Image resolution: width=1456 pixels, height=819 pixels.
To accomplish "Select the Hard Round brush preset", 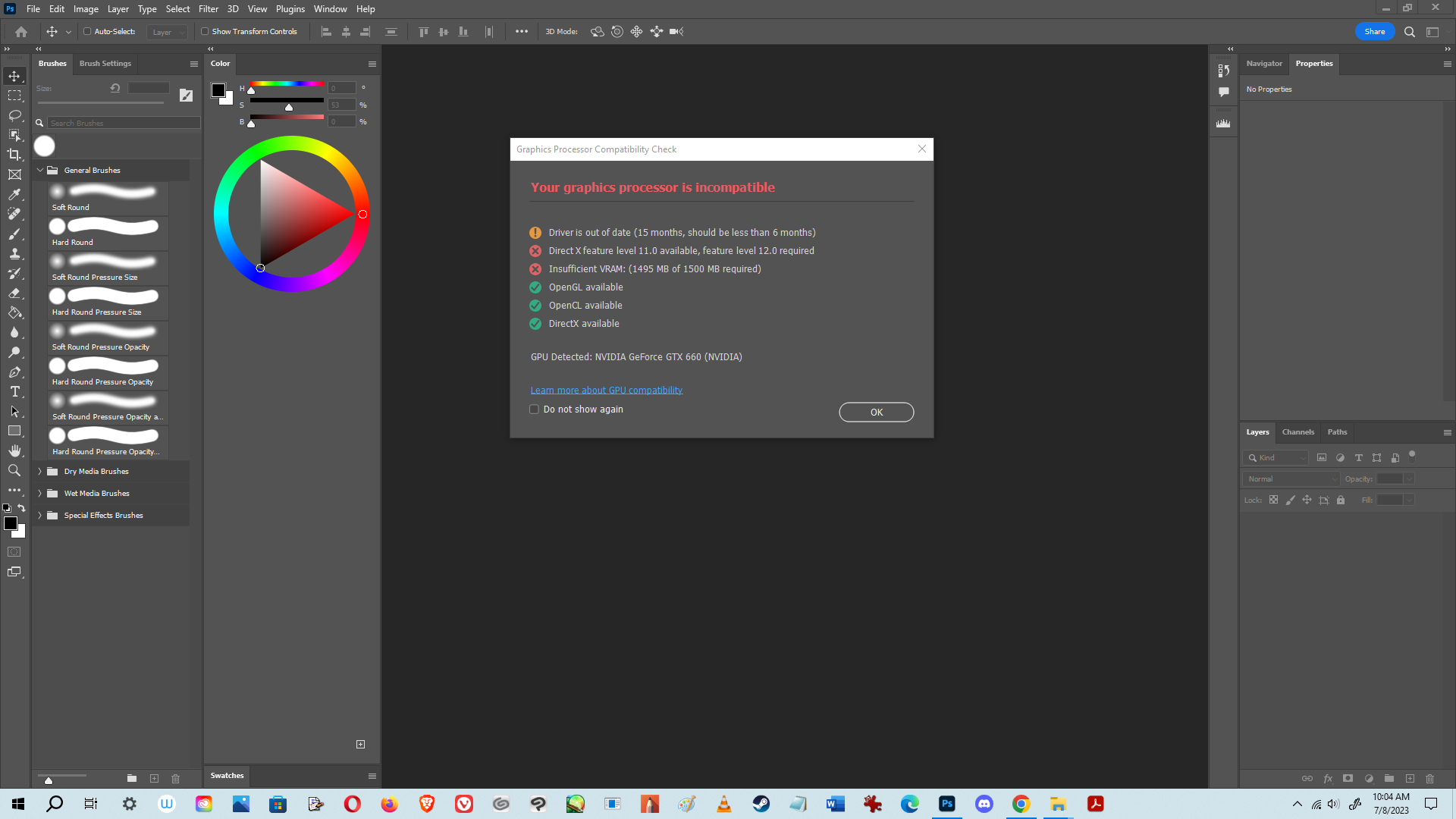I will (108, 233).
